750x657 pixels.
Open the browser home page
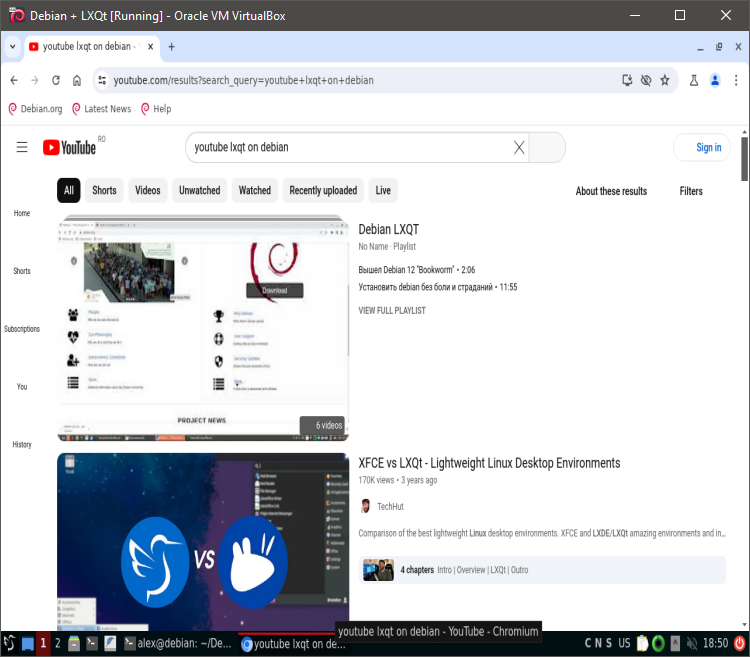pos(77,80)
